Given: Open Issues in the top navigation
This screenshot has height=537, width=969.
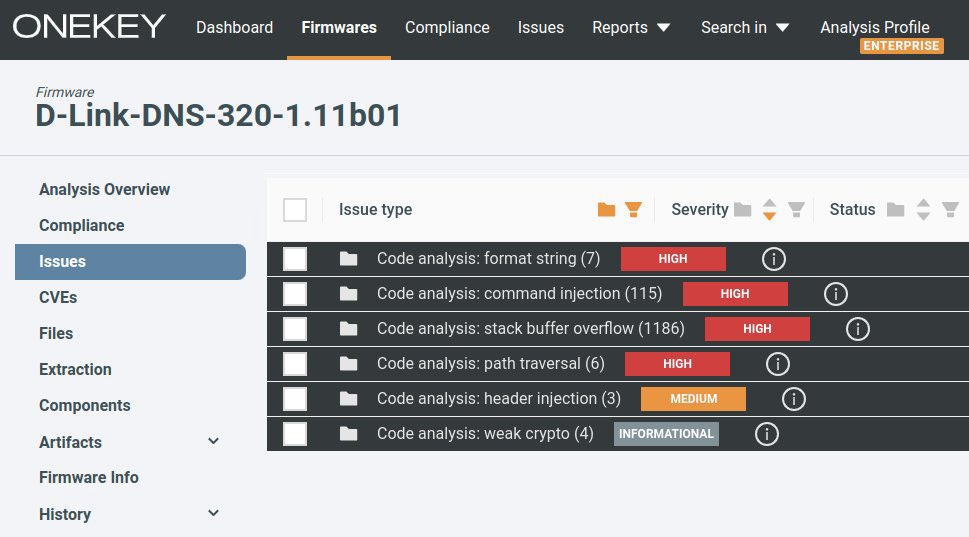Looking at the screenshot, I should pos(541,28).
